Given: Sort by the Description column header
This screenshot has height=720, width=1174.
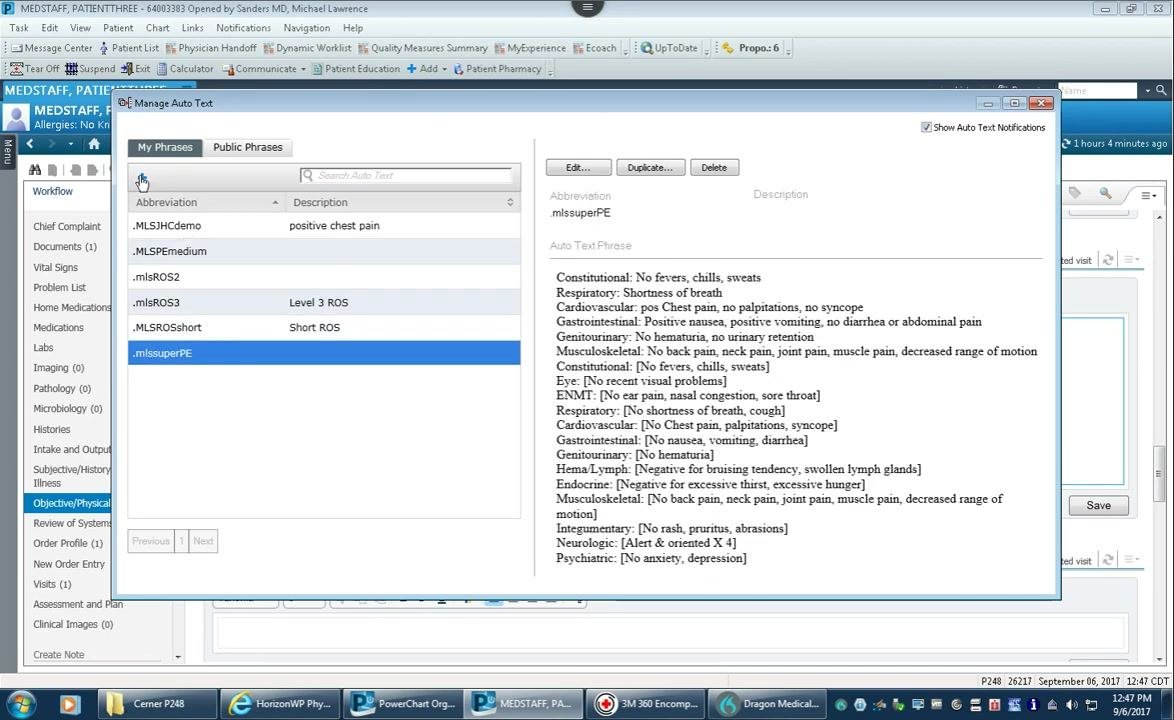Looking at the screenshot, I should pos(403,202).
